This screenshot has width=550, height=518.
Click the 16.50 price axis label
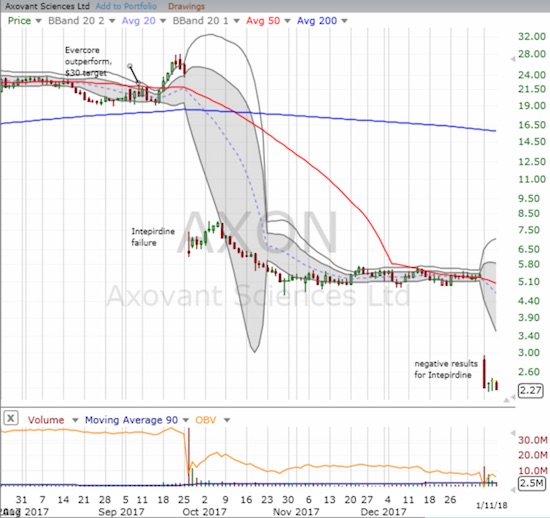[x=532, y=125]
